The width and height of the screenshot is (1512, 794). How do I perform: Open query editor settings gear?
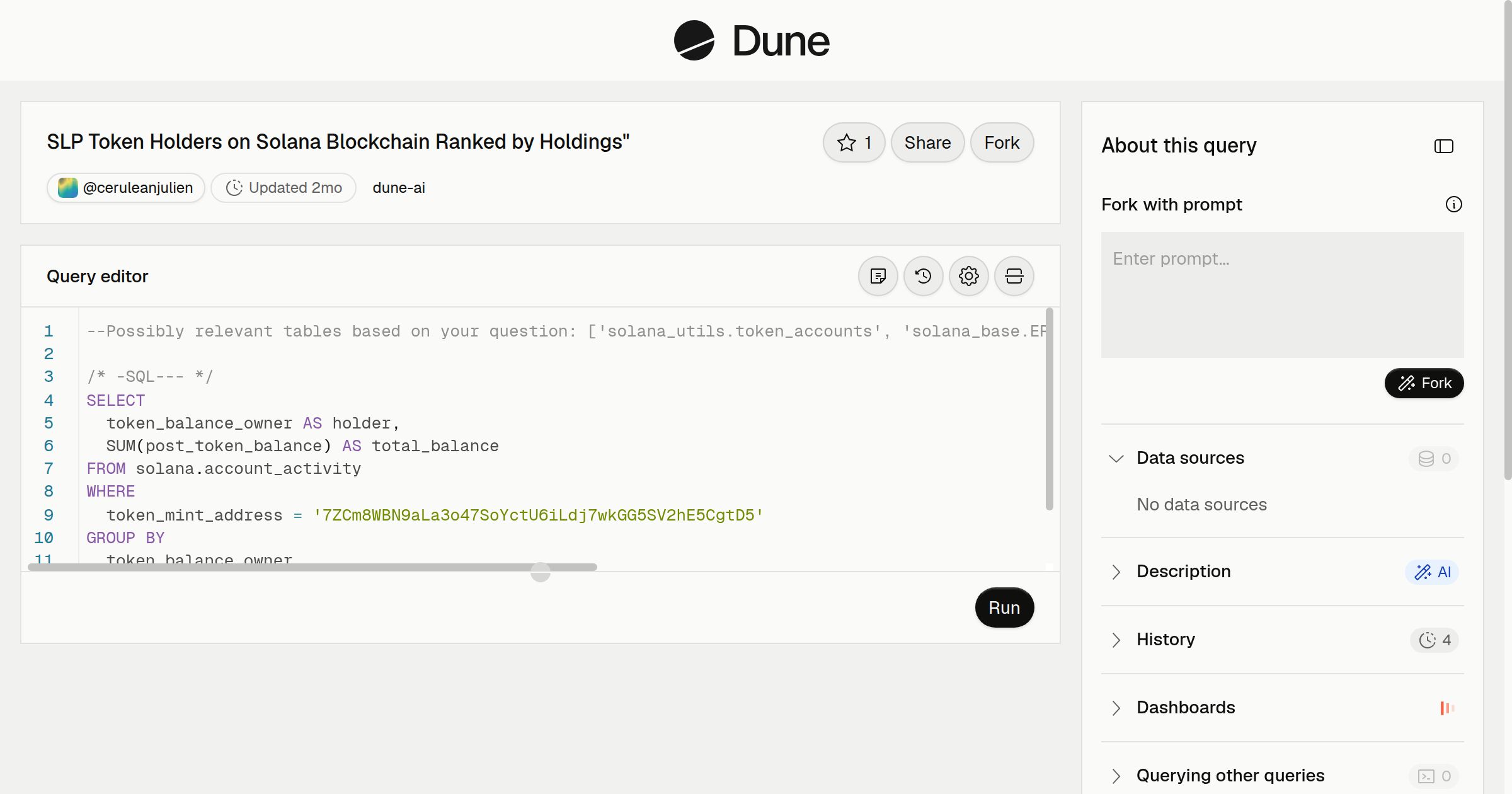click(x=968, y=276)
